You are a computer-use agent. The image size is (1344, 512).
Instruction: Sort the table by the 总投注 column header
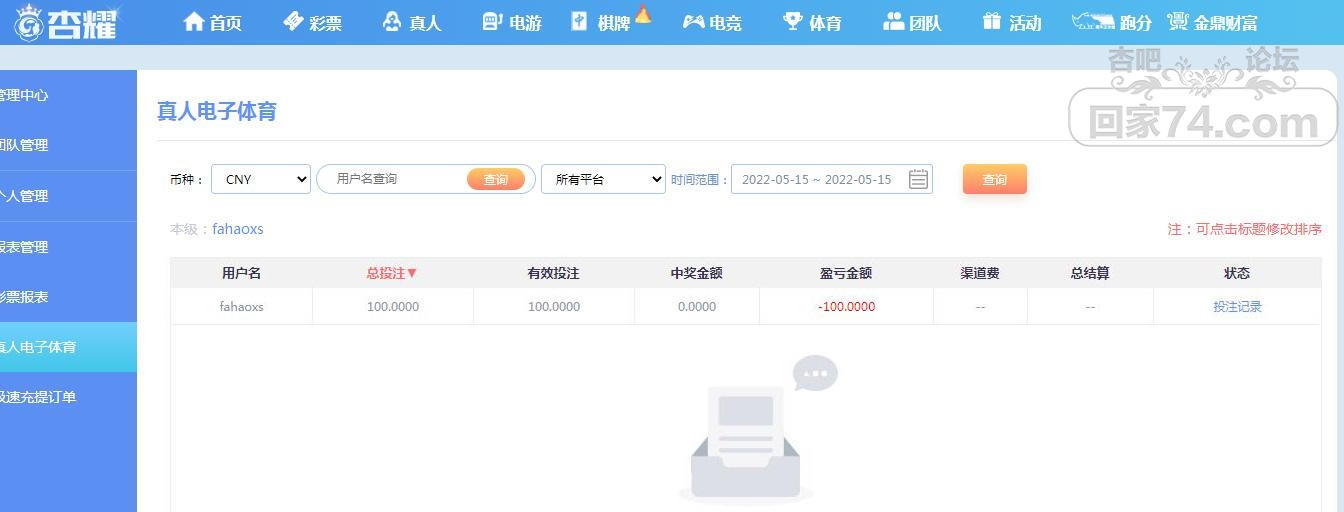point(392,273)
